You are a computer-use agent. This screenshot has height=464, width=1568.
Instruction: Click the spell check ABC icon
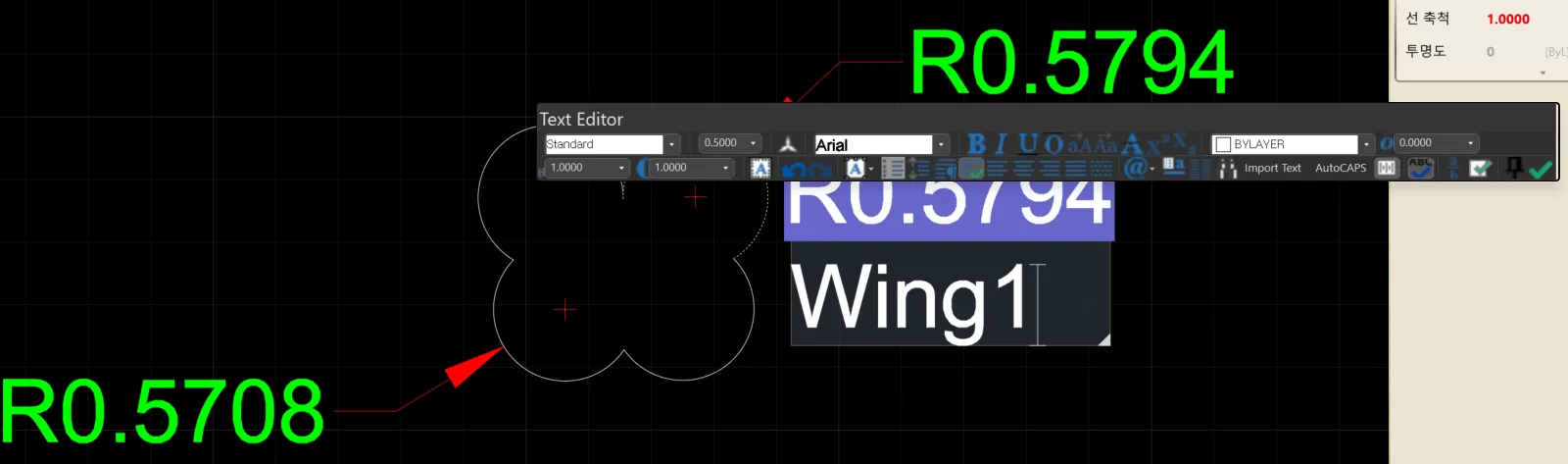tap(1420, 169)
